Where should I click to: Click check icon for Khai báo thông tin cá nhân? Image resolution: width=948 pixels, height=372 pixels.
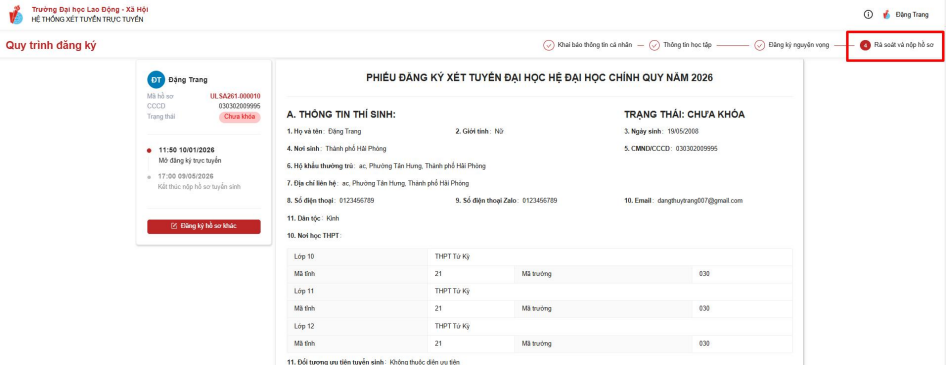pos(549,45)
